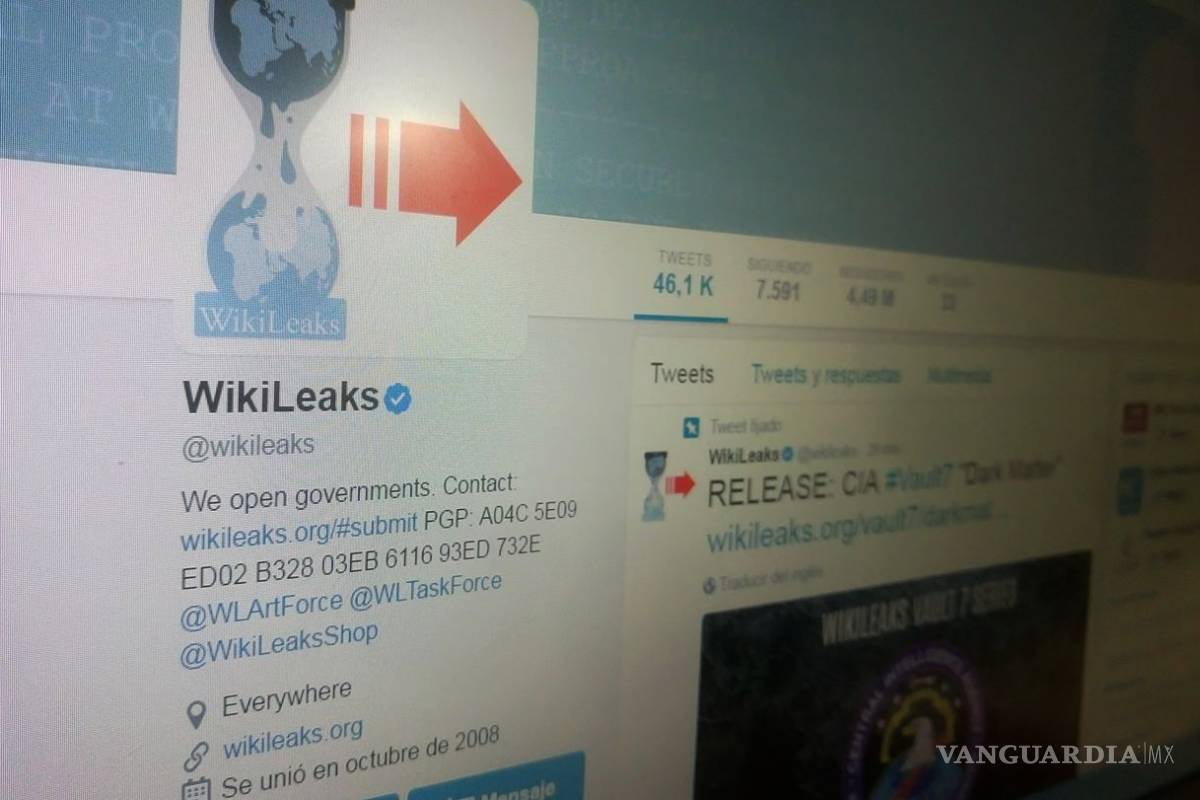The width and height of the screenshot is (1200, 800).
Task: Click the small WikiLeaks avatar in pinned tweet
Action: click(654, 485)
